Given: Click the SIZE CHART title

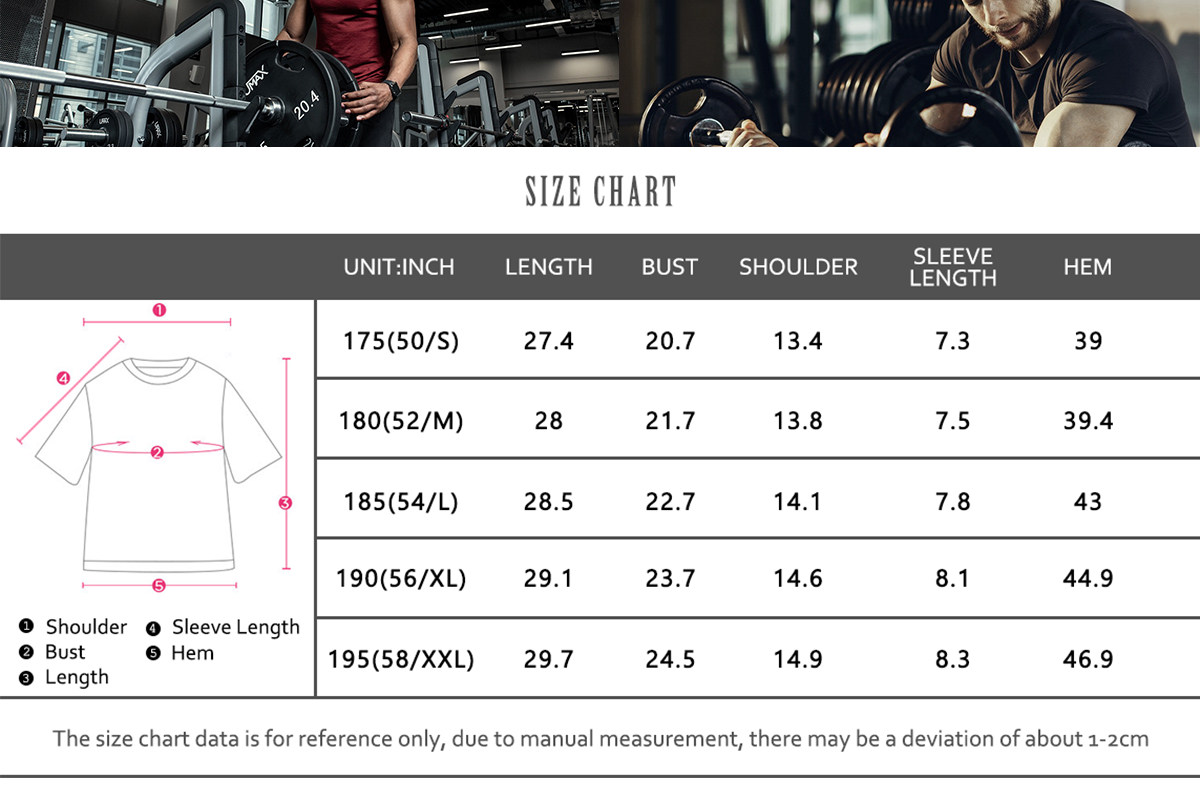Looking at the screenshot, I should coord(601,191).
